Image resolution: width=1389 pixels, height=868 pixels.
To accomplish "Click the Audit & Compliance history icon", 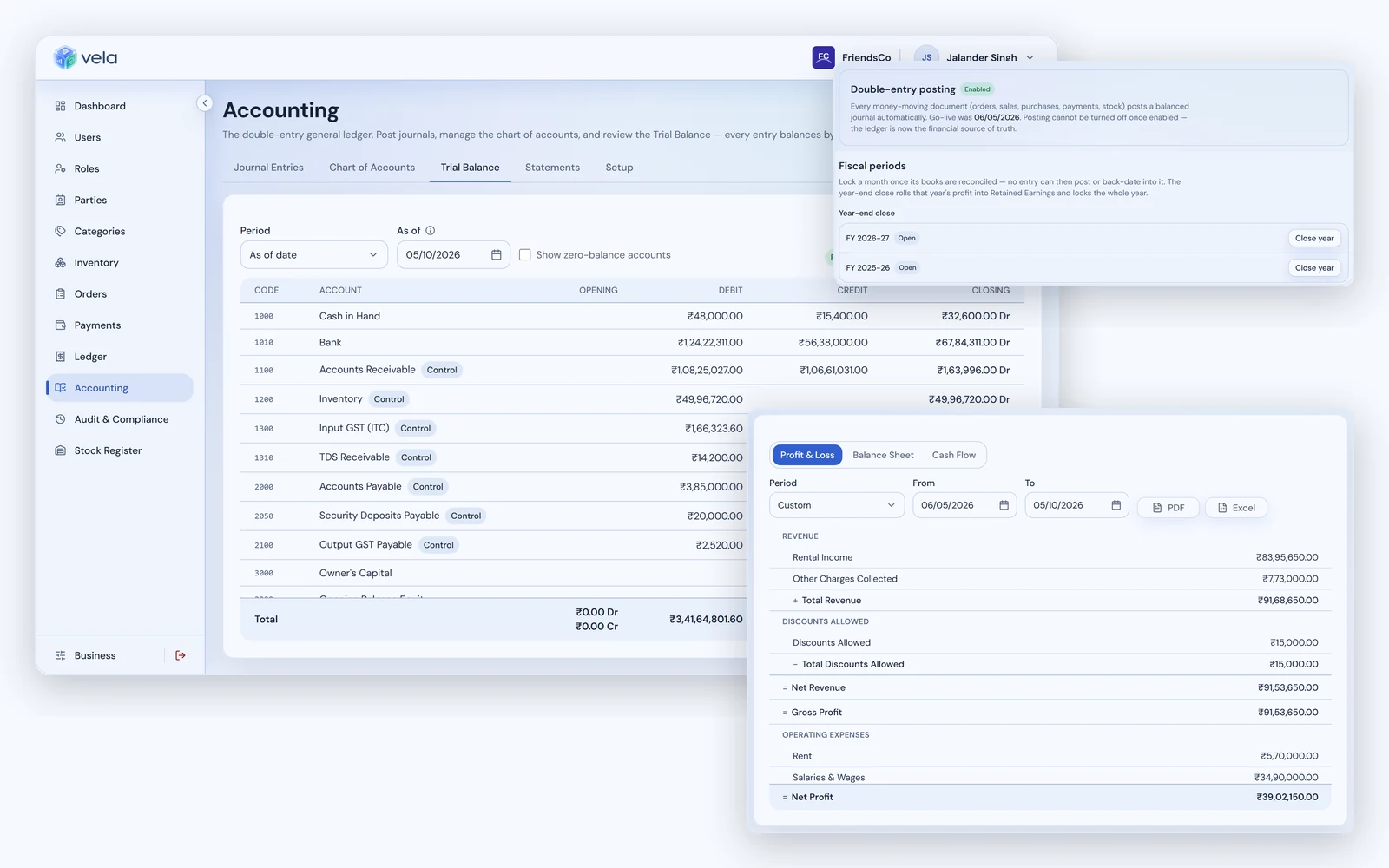I will coord(60,419).
